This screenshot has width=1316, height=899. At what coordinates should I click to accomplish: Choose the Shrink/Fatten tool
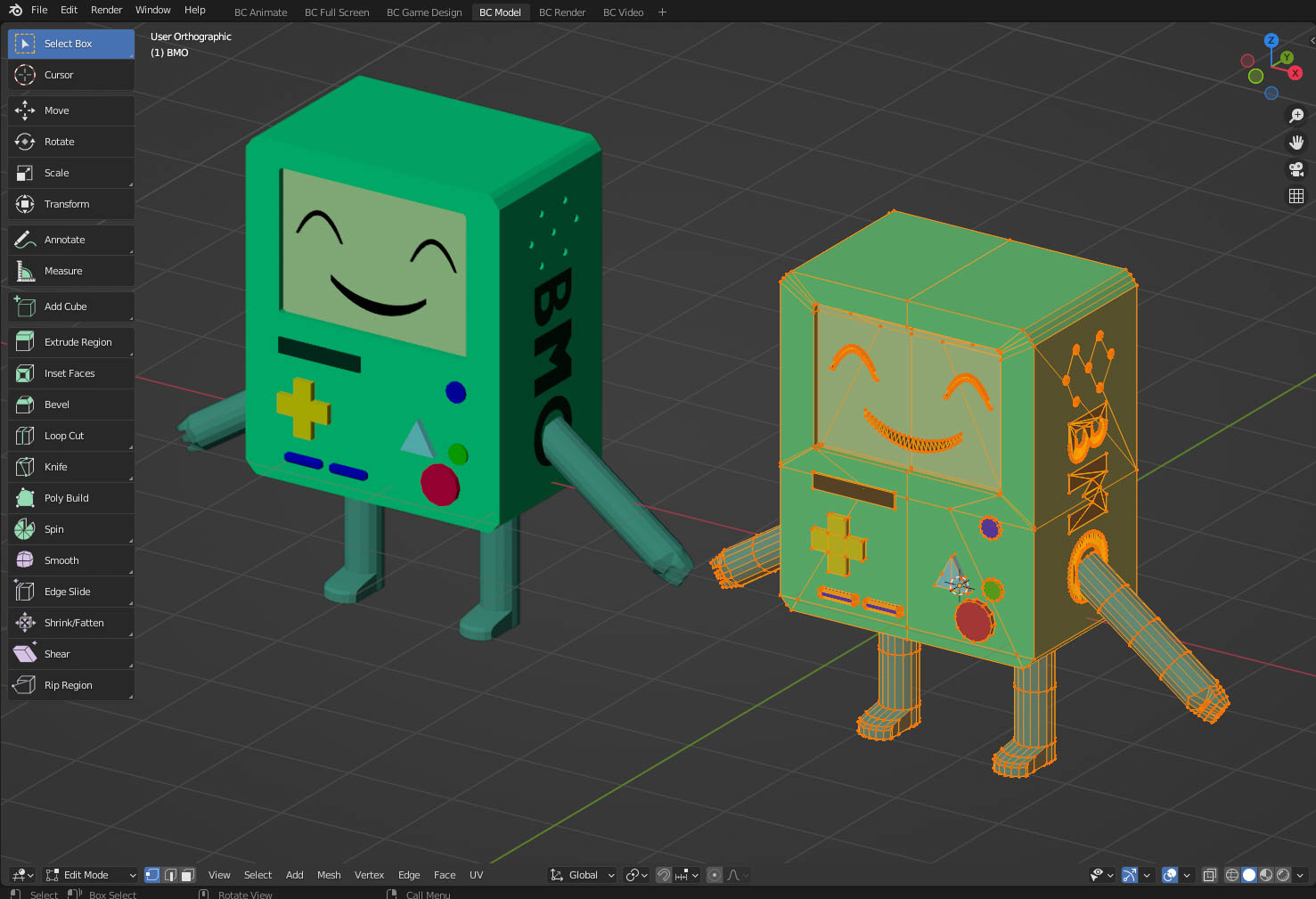(x=71, y=623)
